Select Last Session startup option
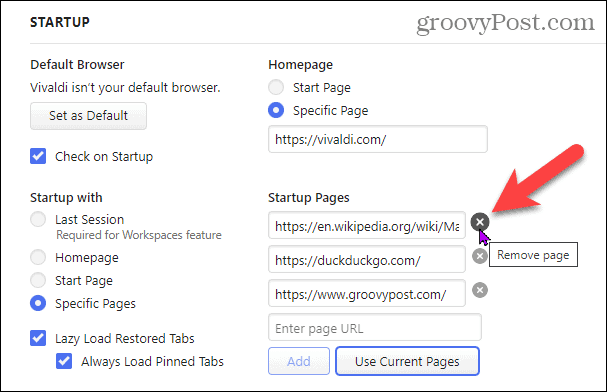The image size is (607, 392). [x=38, y=219]
